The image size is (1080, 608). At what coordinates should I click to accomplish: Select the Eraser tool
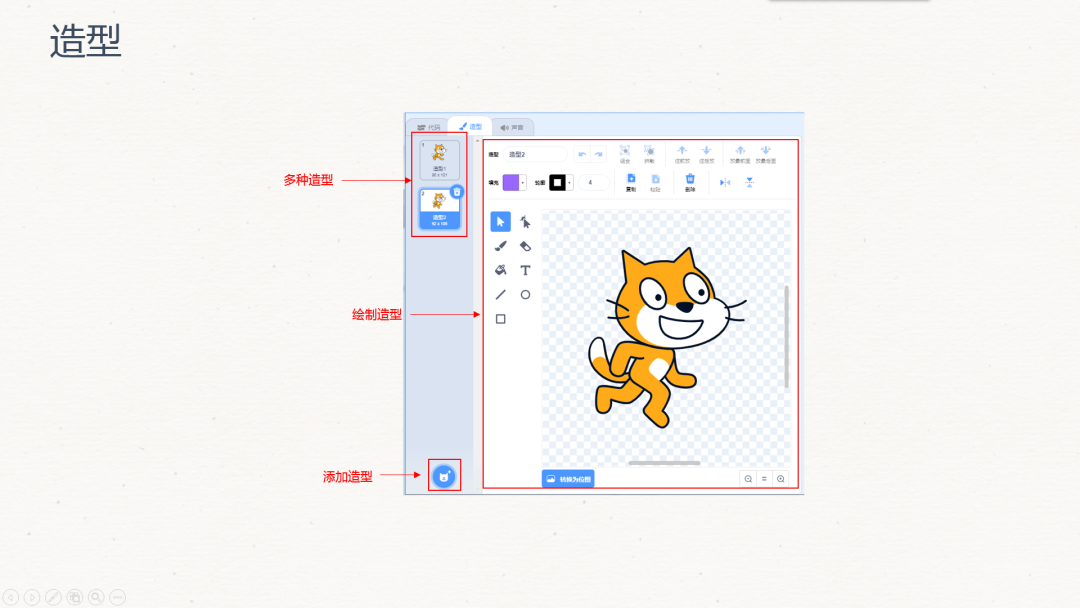(x=526, y=246)
